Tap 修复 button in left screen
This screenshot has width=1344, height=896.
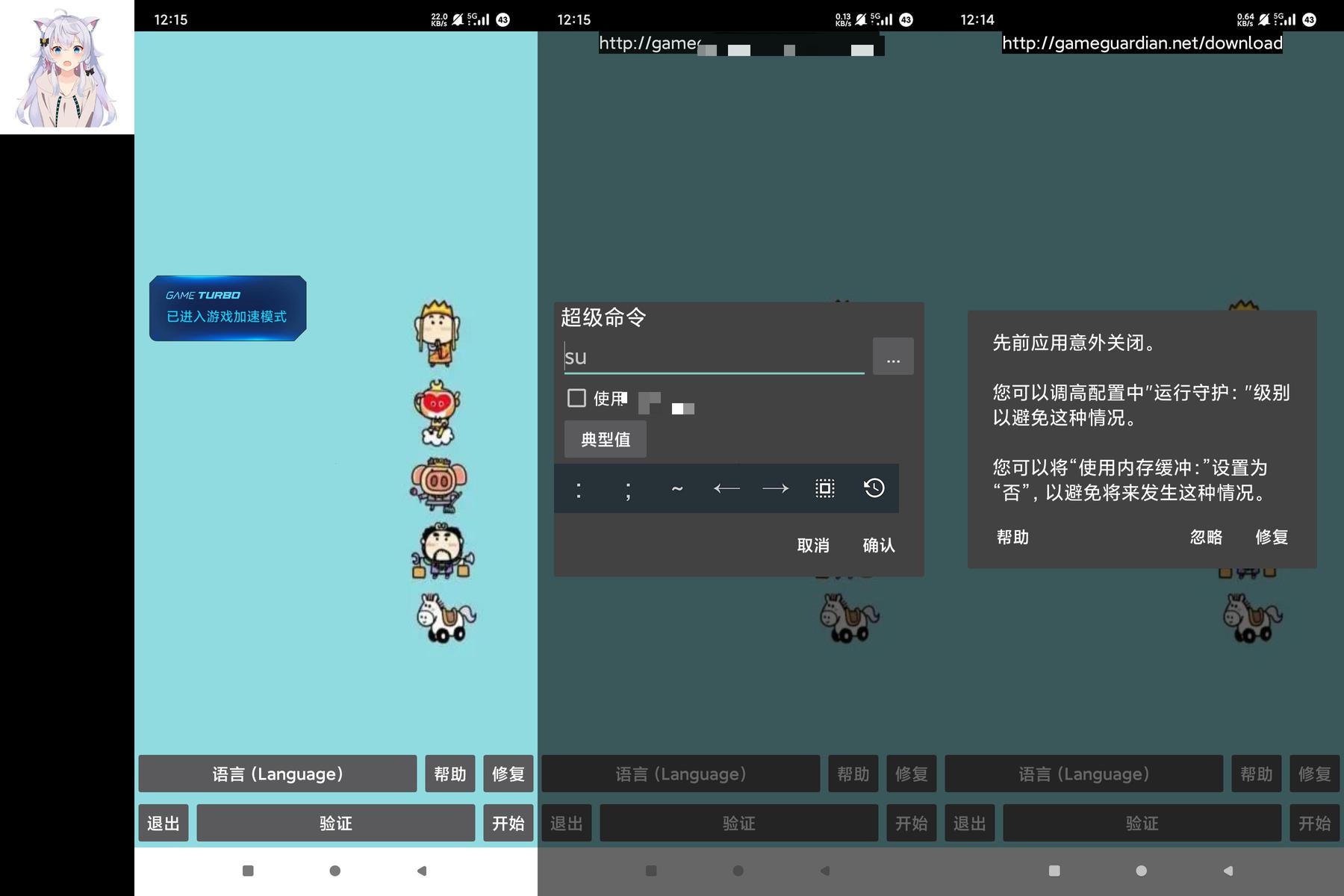click(508, 774)
